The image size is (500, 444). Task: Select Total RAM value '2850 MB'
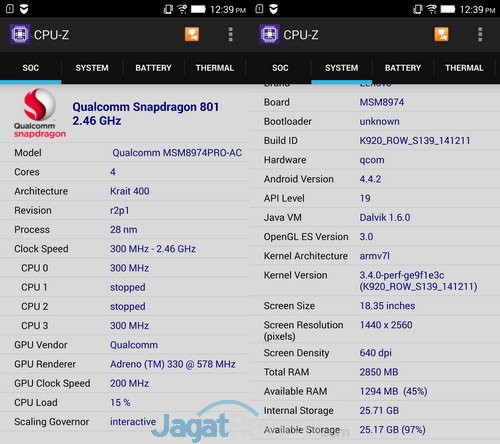point(379,372)
